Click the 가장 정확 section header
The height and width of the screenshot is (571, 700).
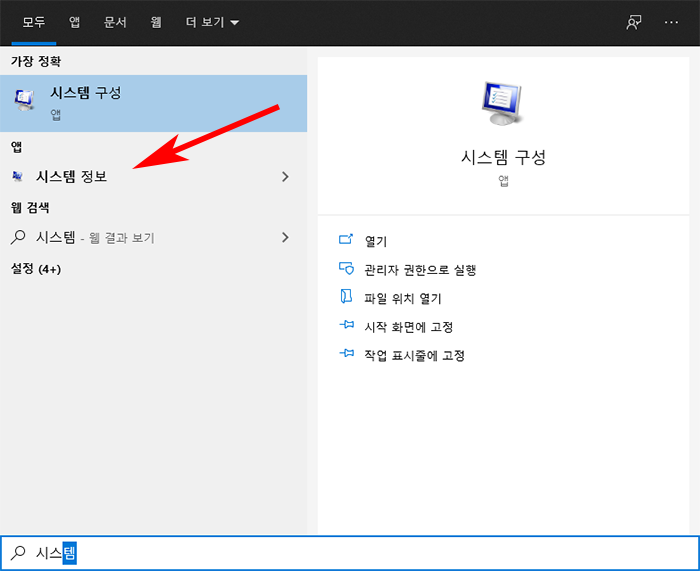click(36, 61)
